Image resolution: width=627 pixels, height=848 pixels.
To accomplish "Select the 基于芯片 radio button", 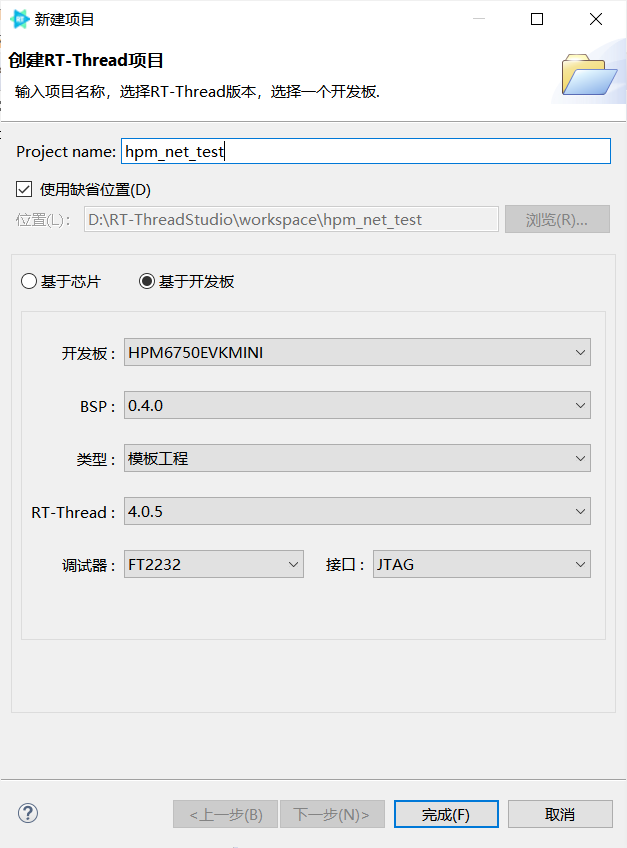I will click(29, 281).
